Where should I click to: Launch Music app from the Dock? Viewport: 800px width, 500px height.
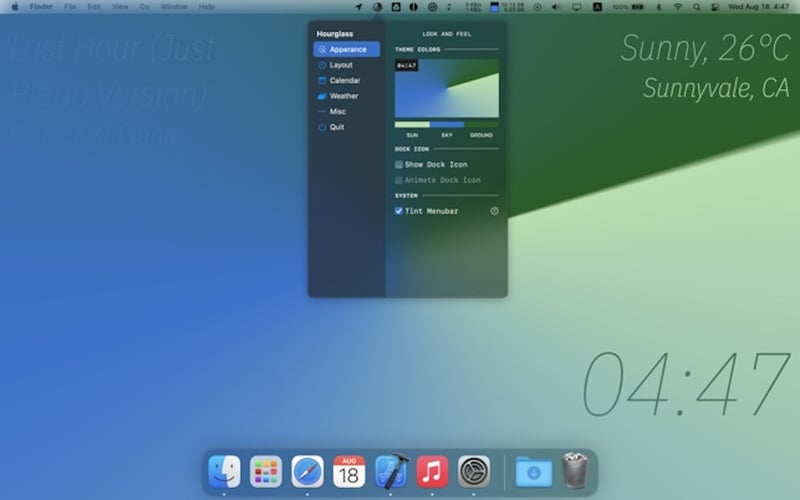[x=432, y=471]
